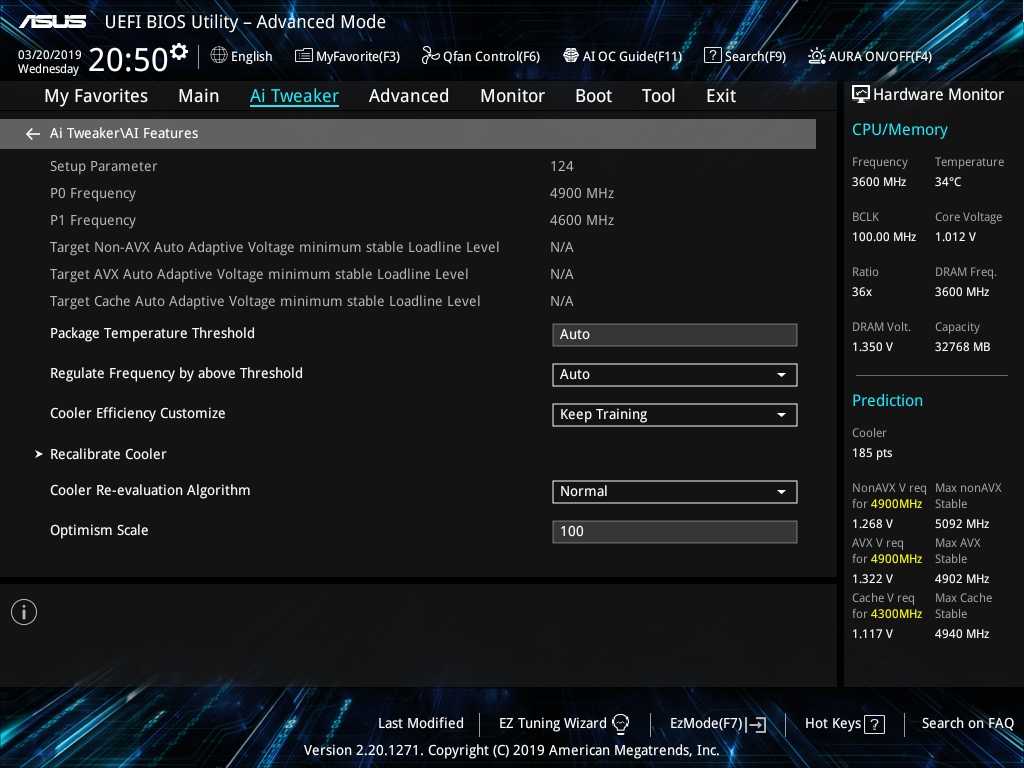Open Search(F9) question mark icon

click(713, 56)
